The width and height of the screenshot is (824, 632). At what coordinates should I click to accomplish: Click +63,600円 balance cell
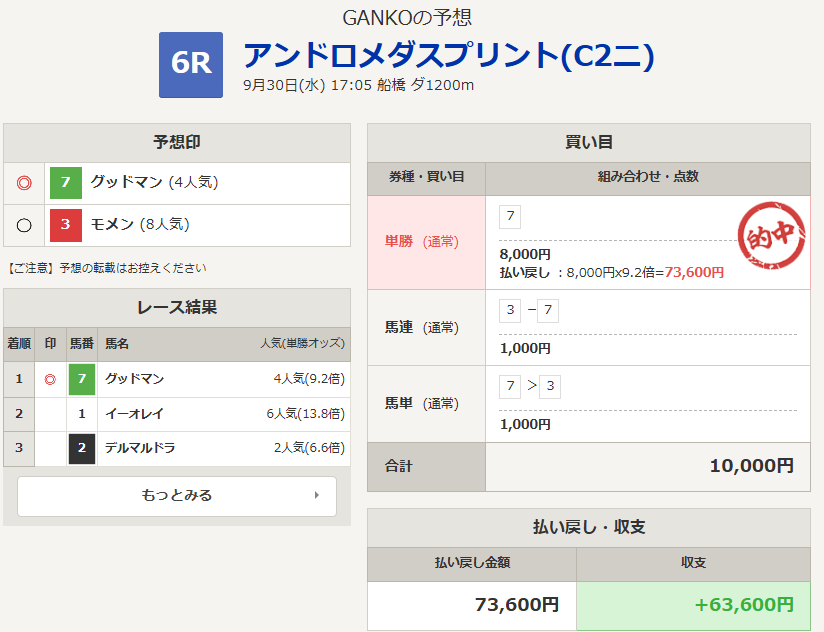[x=693, y=605]
